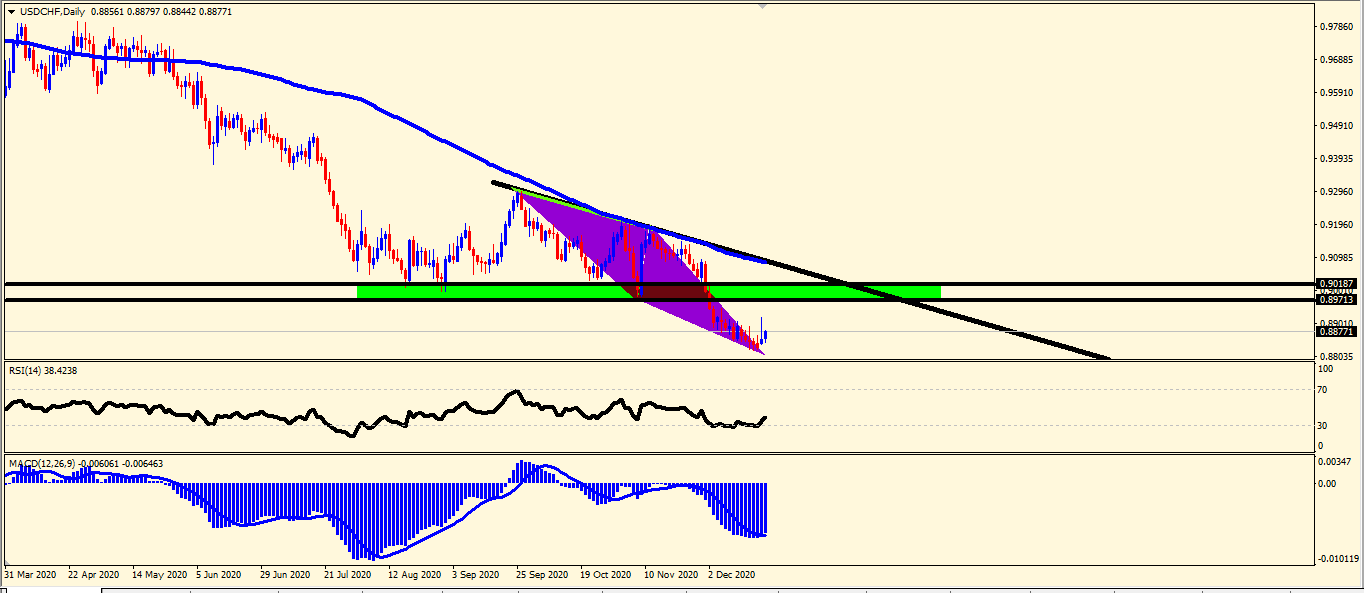The width and height of the screenshot is (1364, 593).
Task: Click the 10 Nov 2020 date label
Action: coord(670,575)
